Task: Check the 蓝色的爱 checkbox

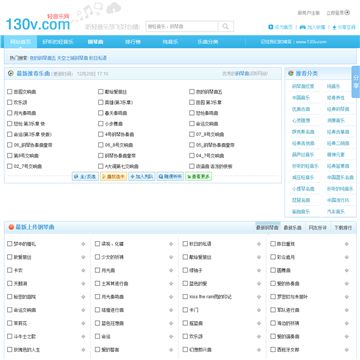Action: point(185,284)
